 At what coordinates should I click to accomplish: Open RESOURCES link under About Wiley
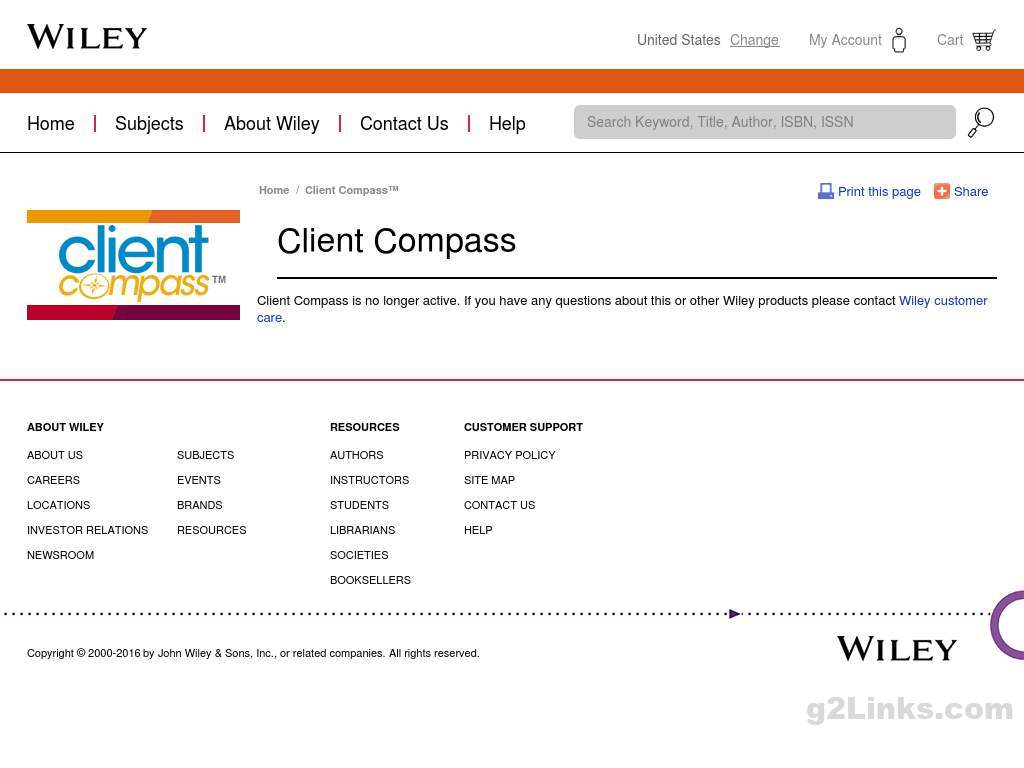click(x=212, y=530)
